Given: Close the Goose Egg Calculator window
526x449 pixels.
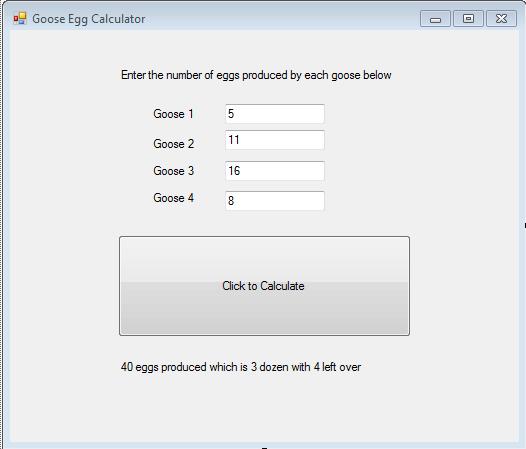Looking at the screenshot, I should (x=502, y=18).
